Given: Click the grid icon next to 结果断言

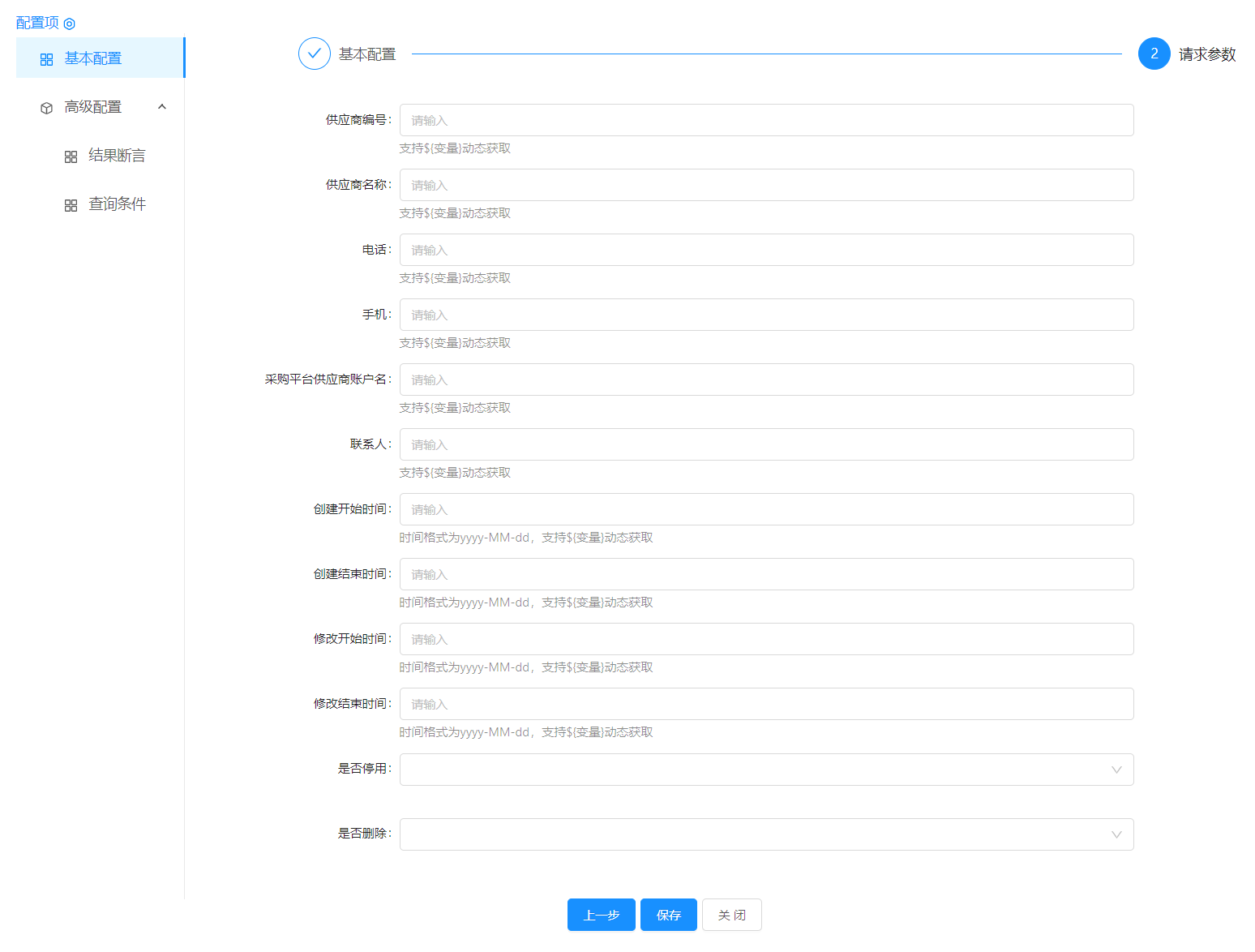Looking at the screenshot, I should (71, 157).
